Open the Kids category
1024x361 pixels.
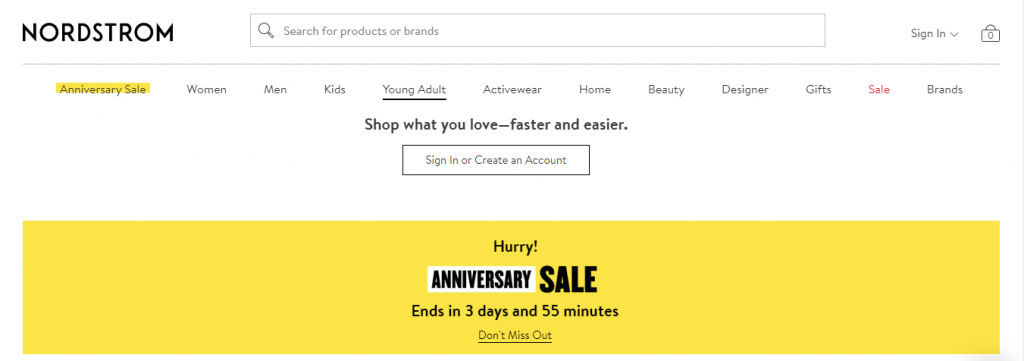(x=334, y=89)
